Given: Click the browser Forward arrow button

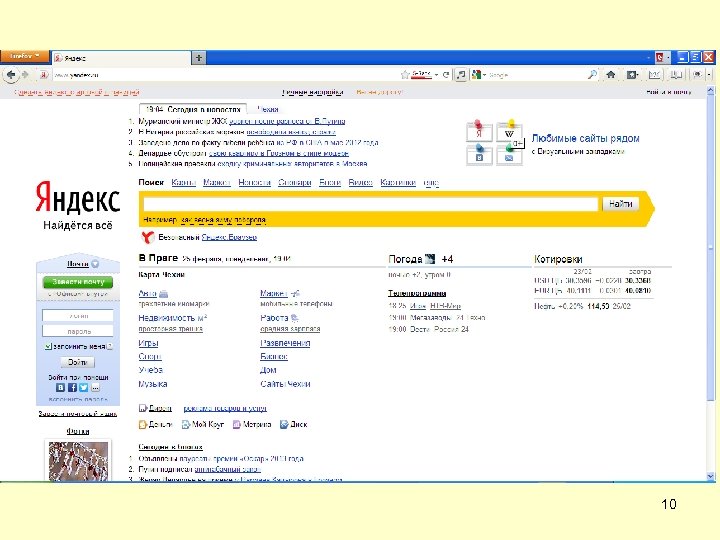Looking at the screenshot, I should pyautogui.click(x=26, y=74).
